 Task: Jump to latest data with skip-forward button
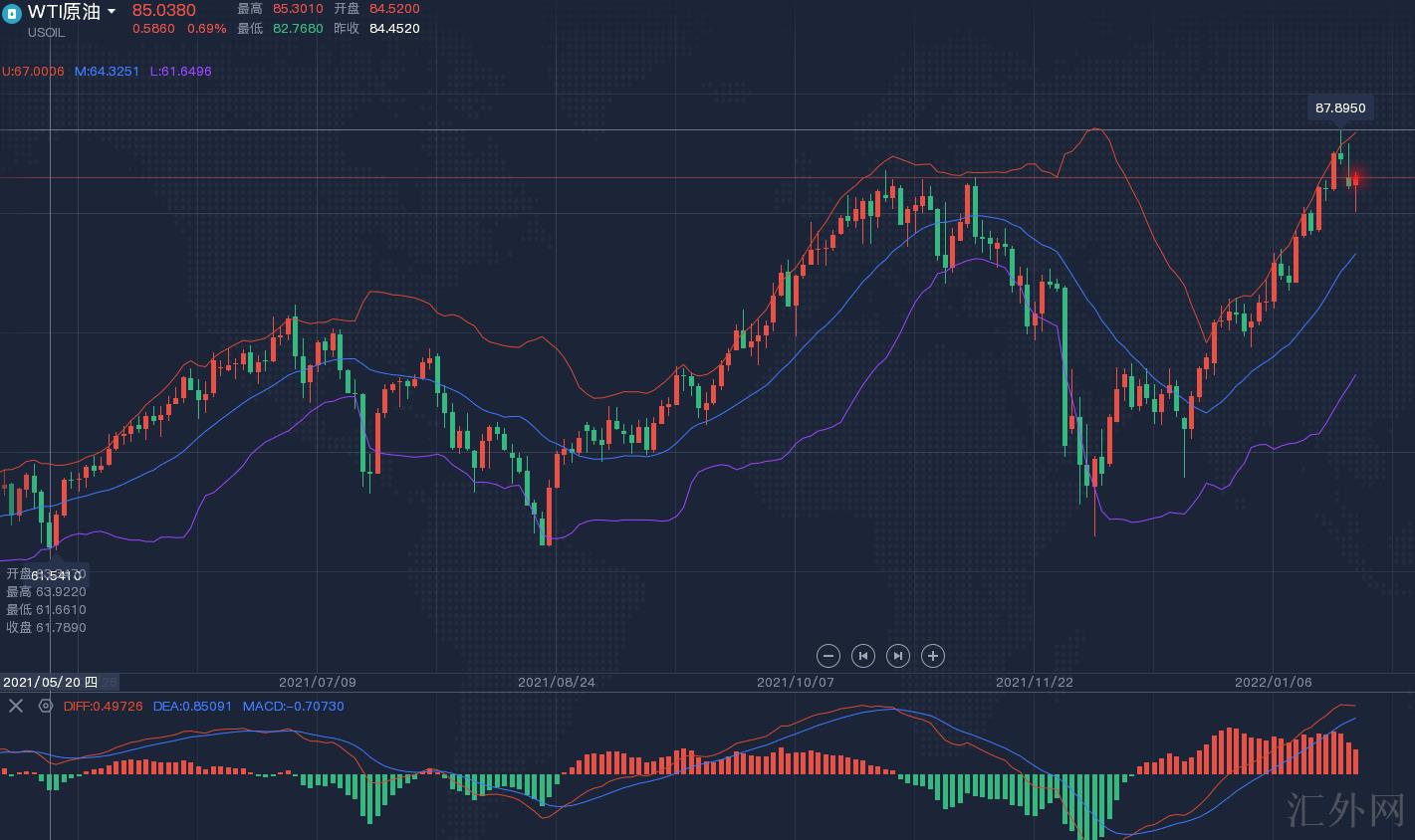point(898,656)
